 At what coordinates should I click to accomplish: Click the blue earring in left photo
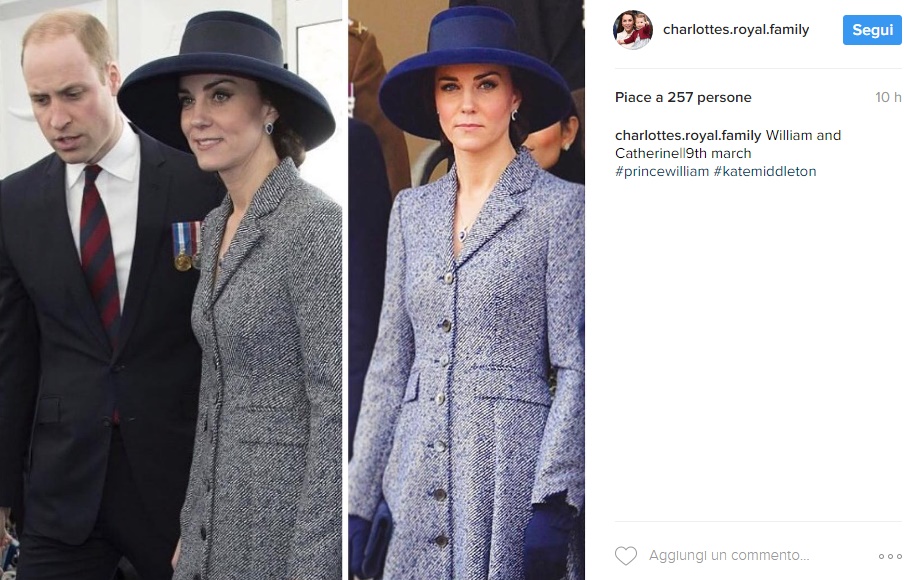269,129
